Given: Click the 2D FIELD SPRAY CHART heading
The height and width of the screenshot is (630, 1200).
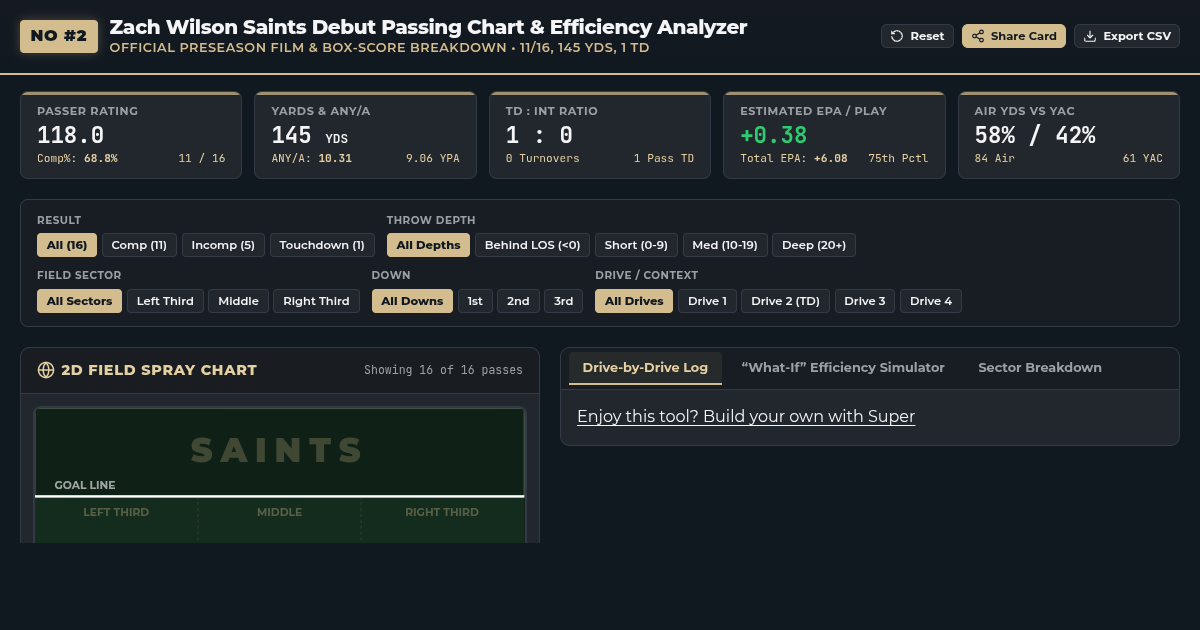Looking at the screenshot, I should [159, 370].
